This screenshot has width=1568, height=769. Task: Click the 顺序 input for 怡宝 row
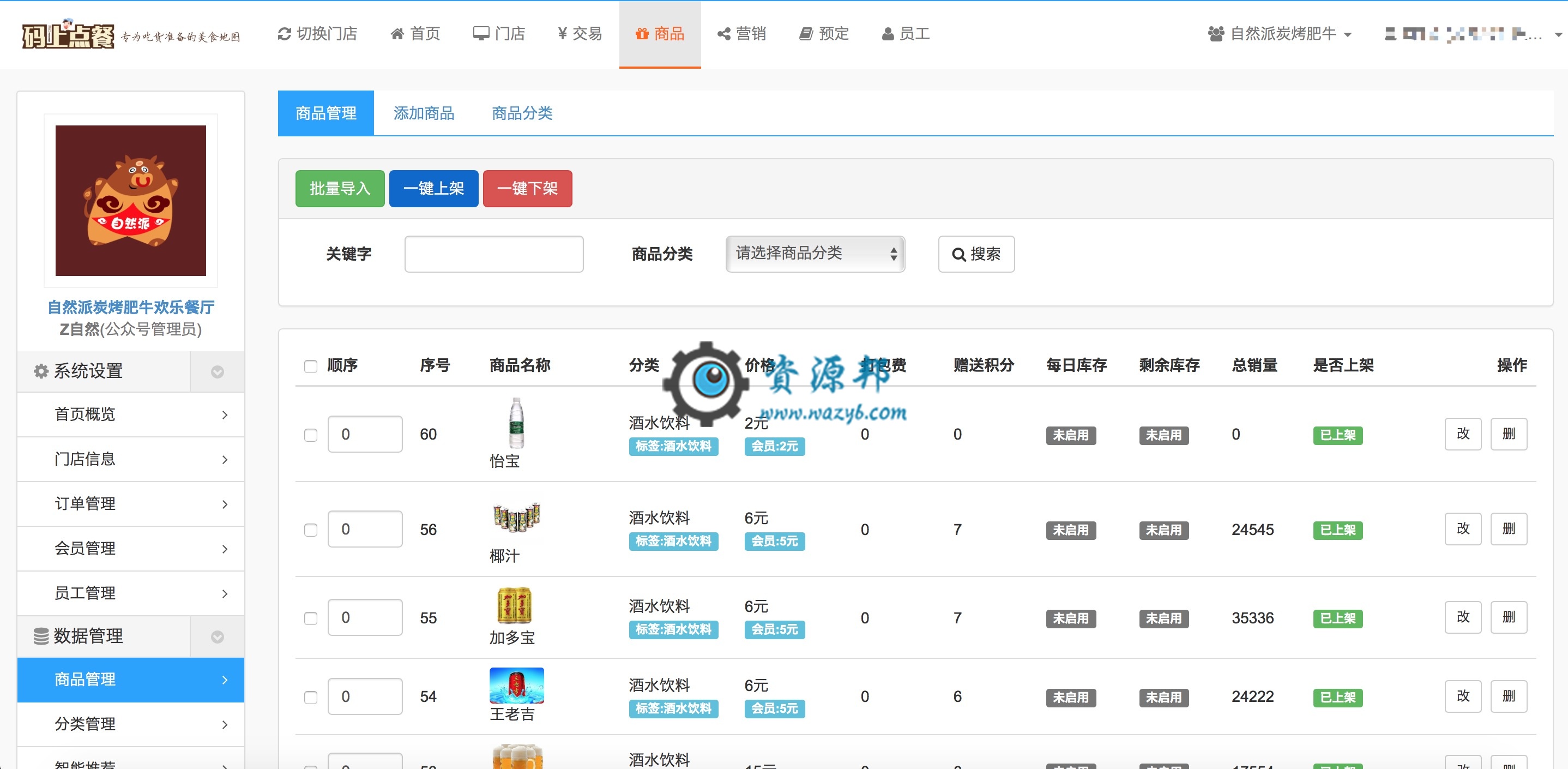[x=365, y=434]
